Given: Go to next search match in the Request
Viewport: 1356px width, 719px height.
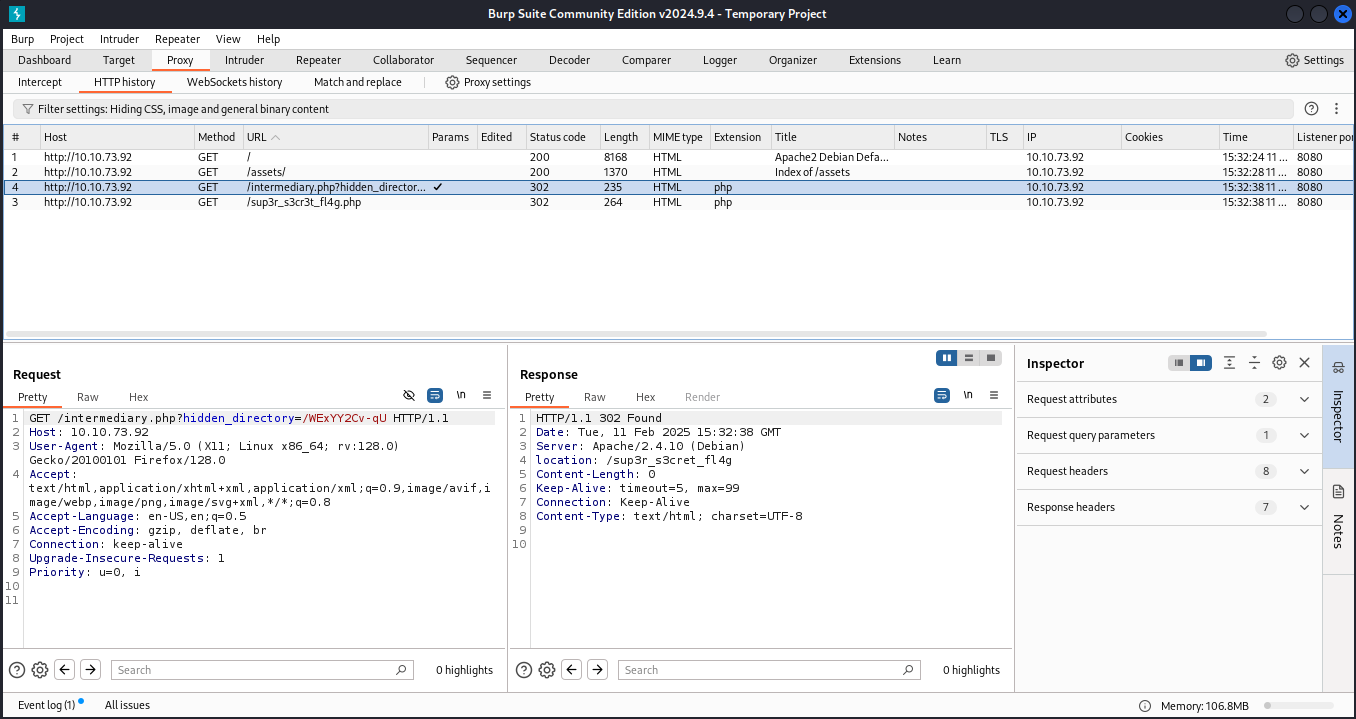Looking at the screenshot, I should tap(90, 670).
